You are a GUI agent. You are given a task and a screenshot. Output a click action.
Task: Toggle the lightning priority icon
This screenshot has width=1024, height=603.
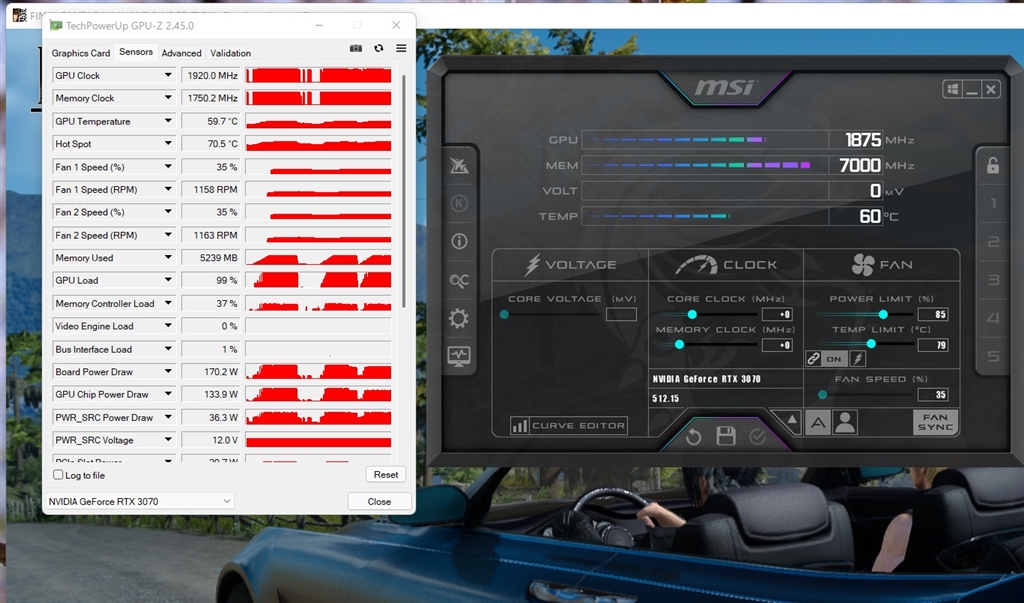[x=857, y=359]
